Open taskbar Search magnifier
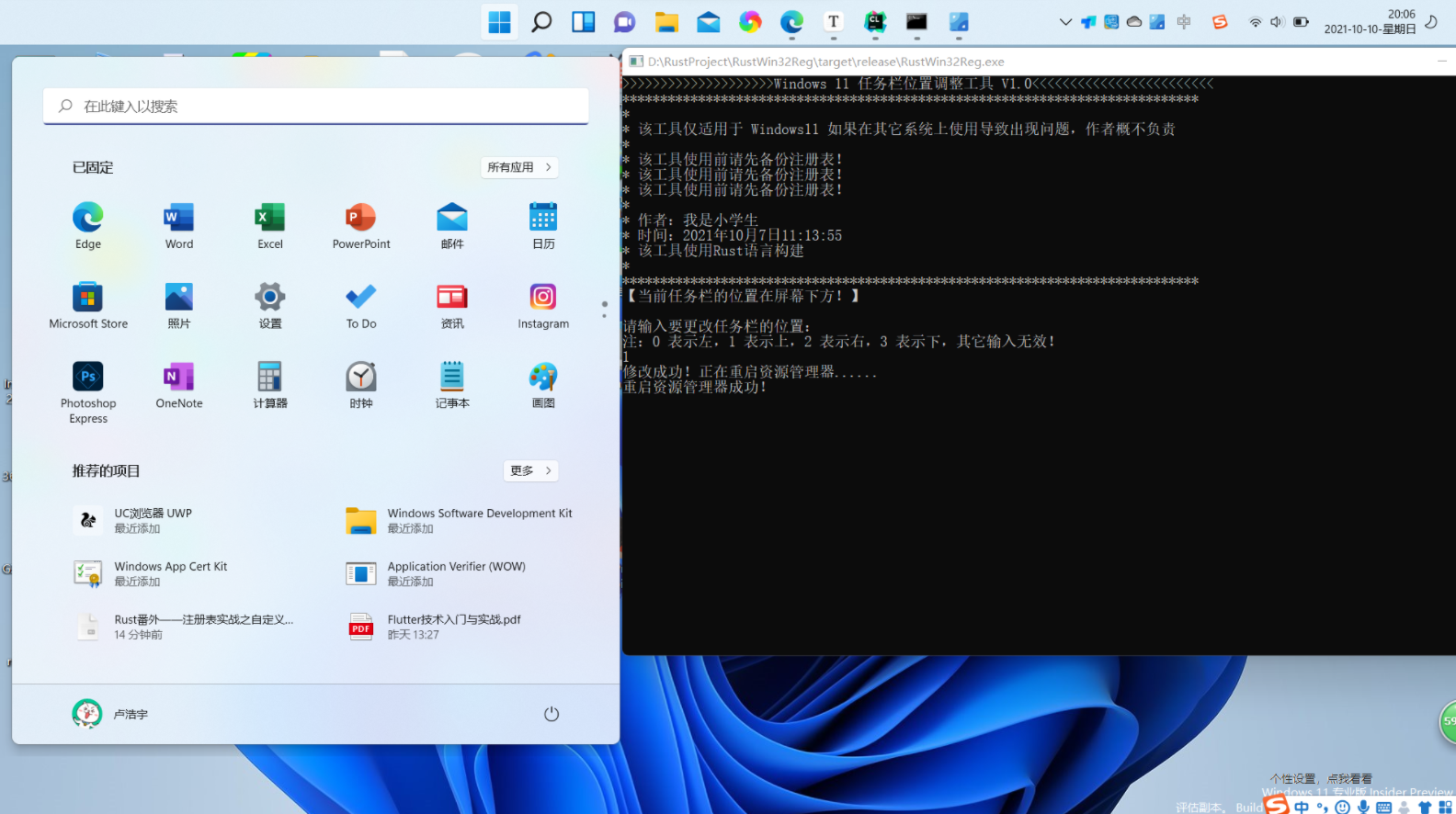The width and height of the screenshot is (1456, 814). [x=541, y=22]
